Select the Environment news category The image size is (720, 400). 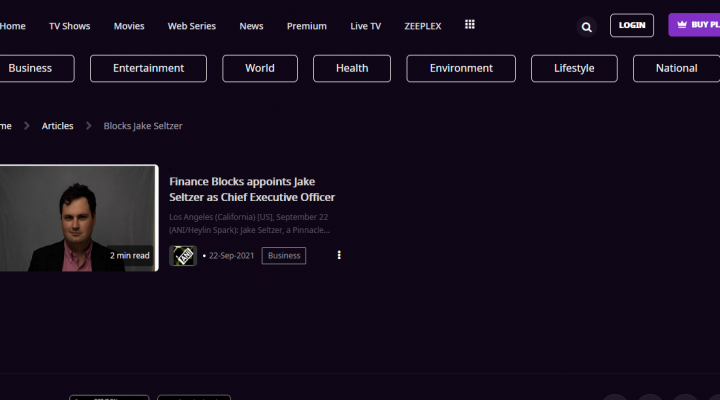461,68
